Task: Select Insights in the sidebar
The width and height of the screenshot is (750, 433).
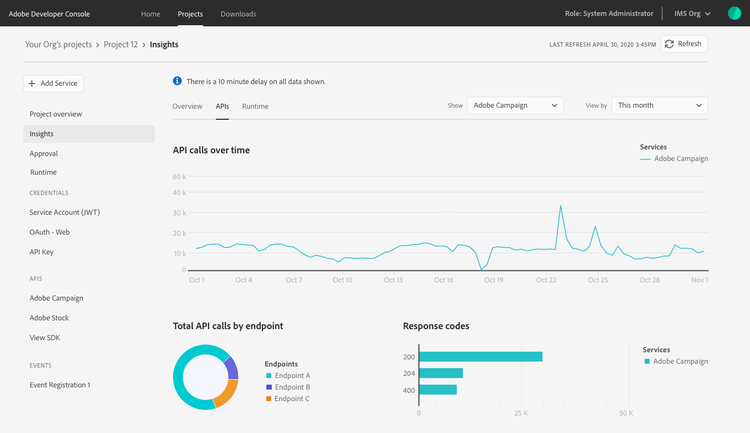Action: (x=89, y=134)
